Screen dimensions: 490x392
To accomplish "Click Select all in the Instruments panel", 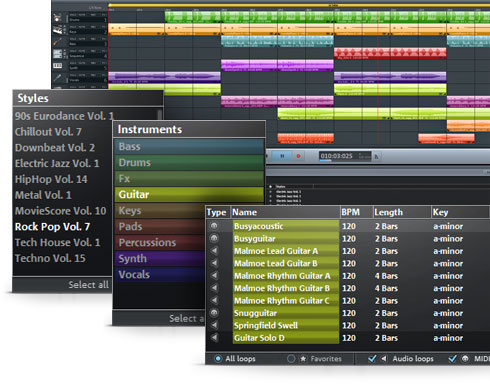I will [187, 318].
